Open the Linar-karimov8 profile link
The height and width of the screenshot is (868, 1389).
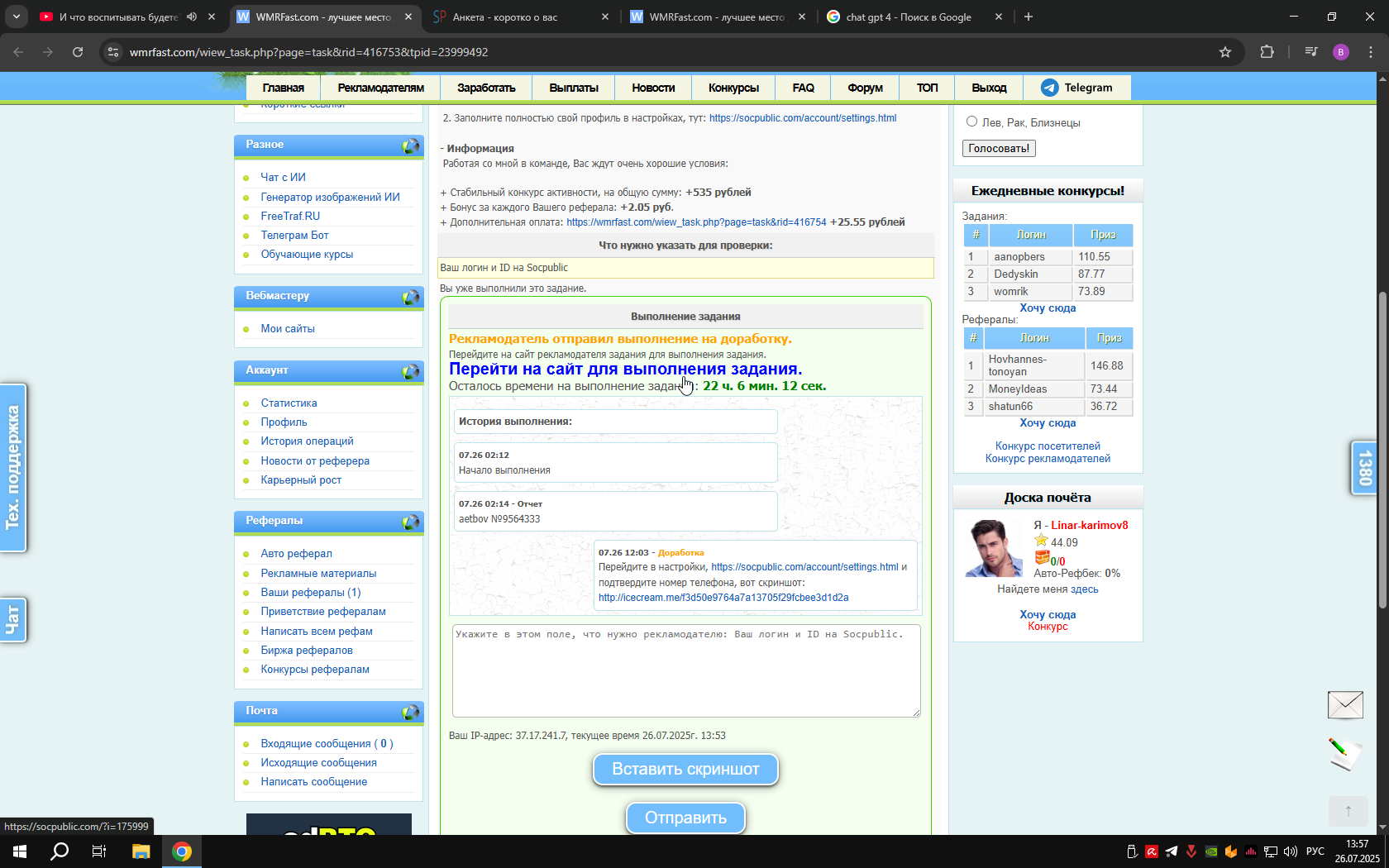tap(1089, 525)
